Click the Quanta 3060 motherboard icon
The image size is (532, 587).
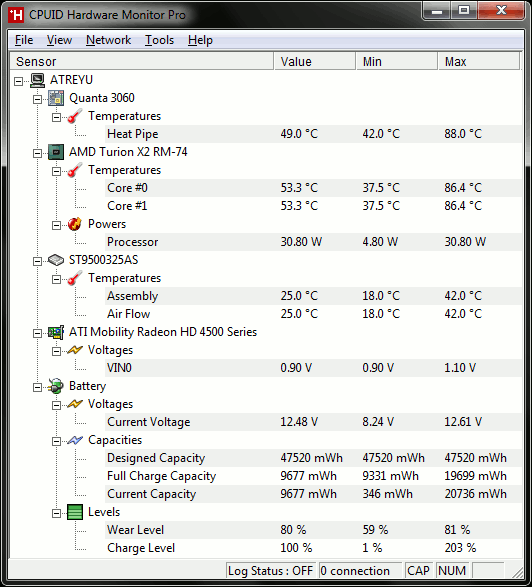pyautogui.click(x=56, y=98)
